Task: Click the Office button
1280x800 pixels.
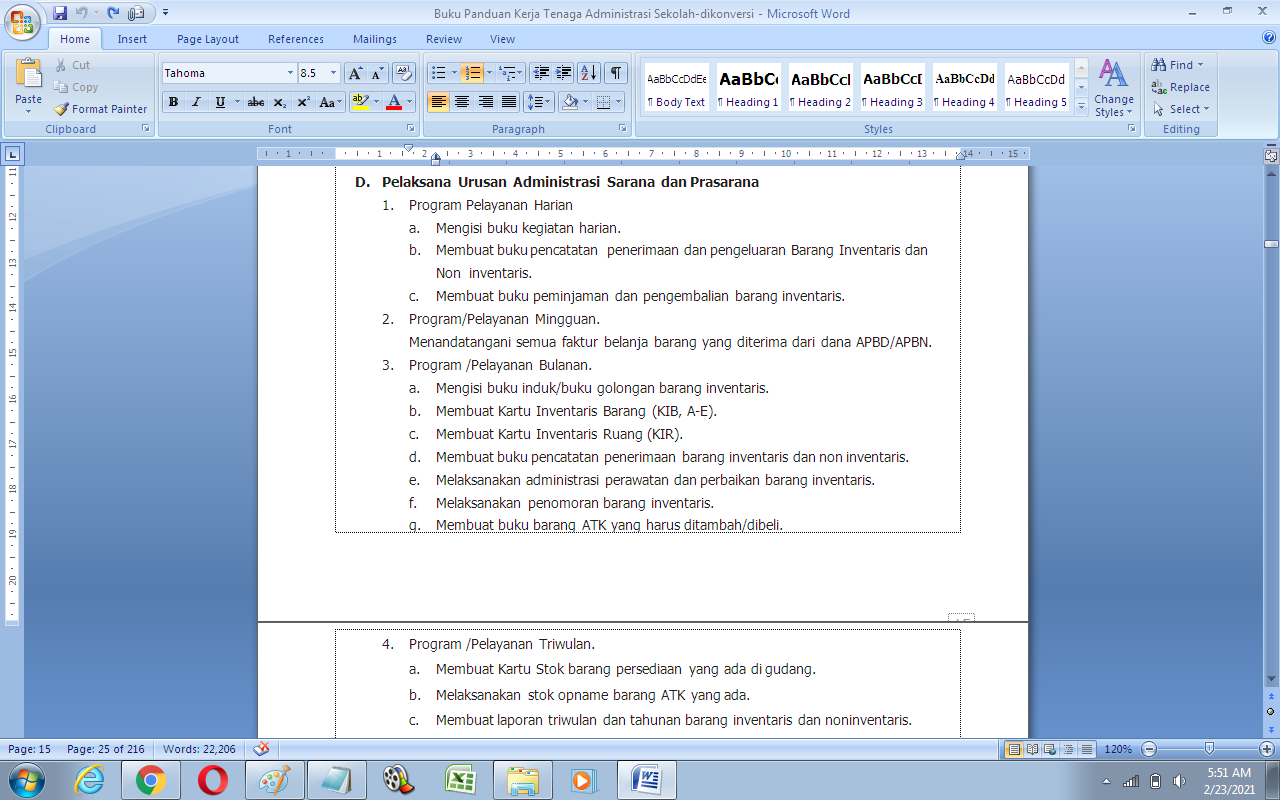Action: (x=21, y=21)
